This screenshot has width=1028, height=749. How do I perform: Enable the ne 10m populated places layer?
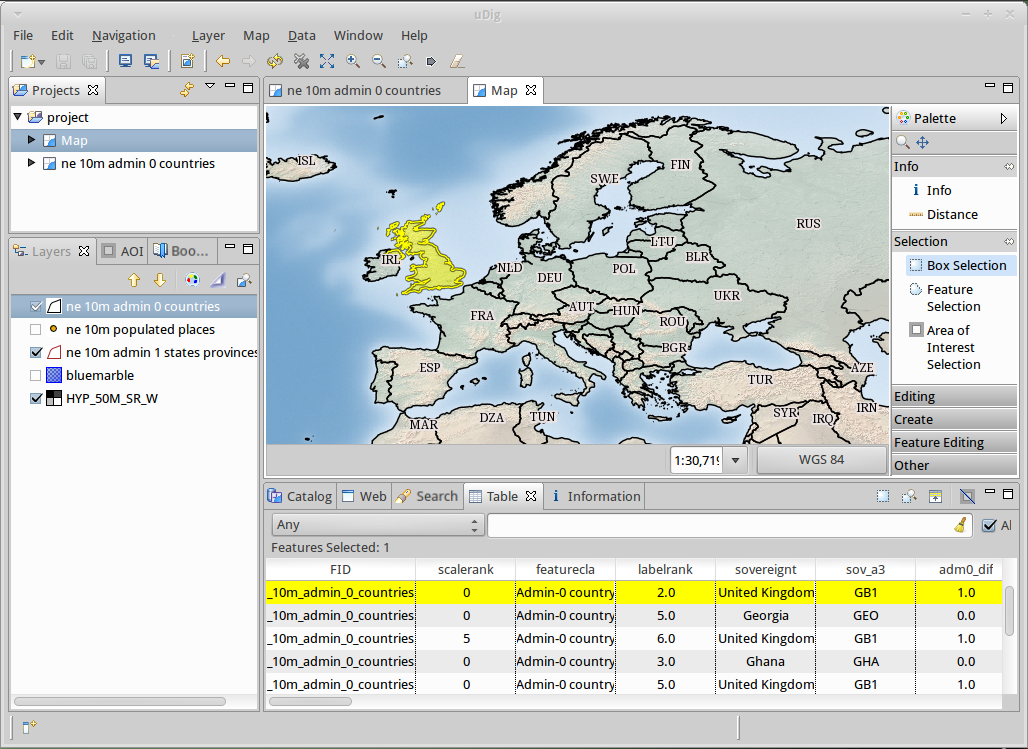37,329
